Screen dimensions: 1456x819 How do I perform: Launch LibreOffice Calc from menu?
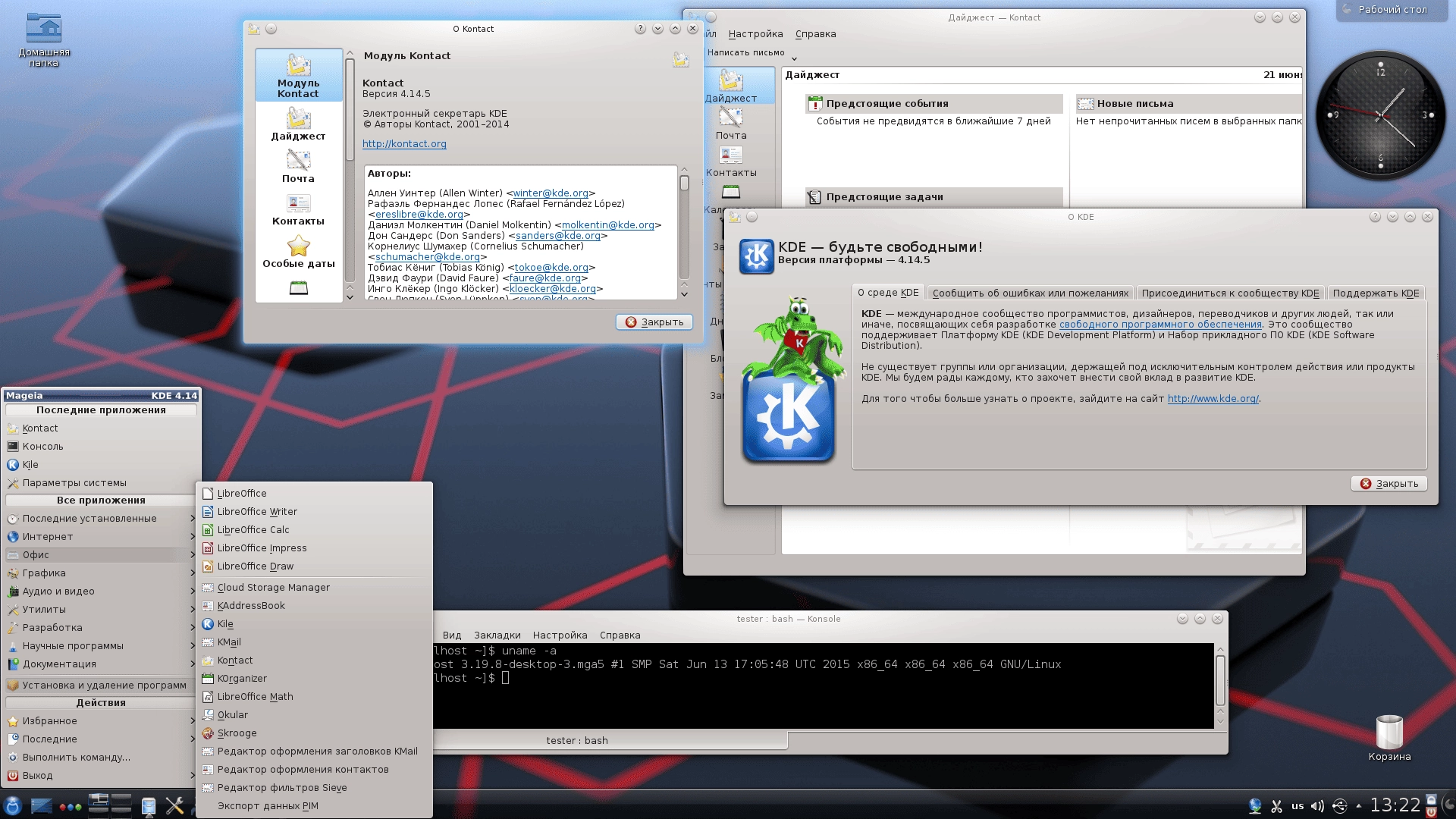coord(315,530)
